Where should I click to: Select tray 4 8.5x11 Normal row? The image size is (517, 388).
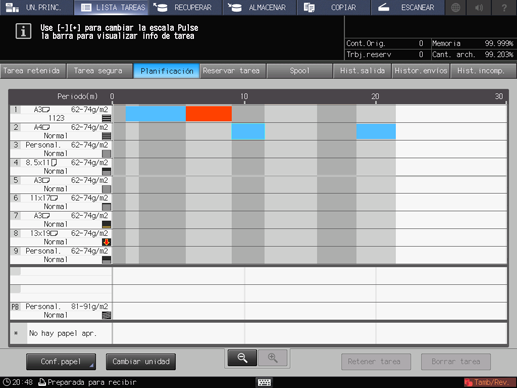tap(61, 167)
